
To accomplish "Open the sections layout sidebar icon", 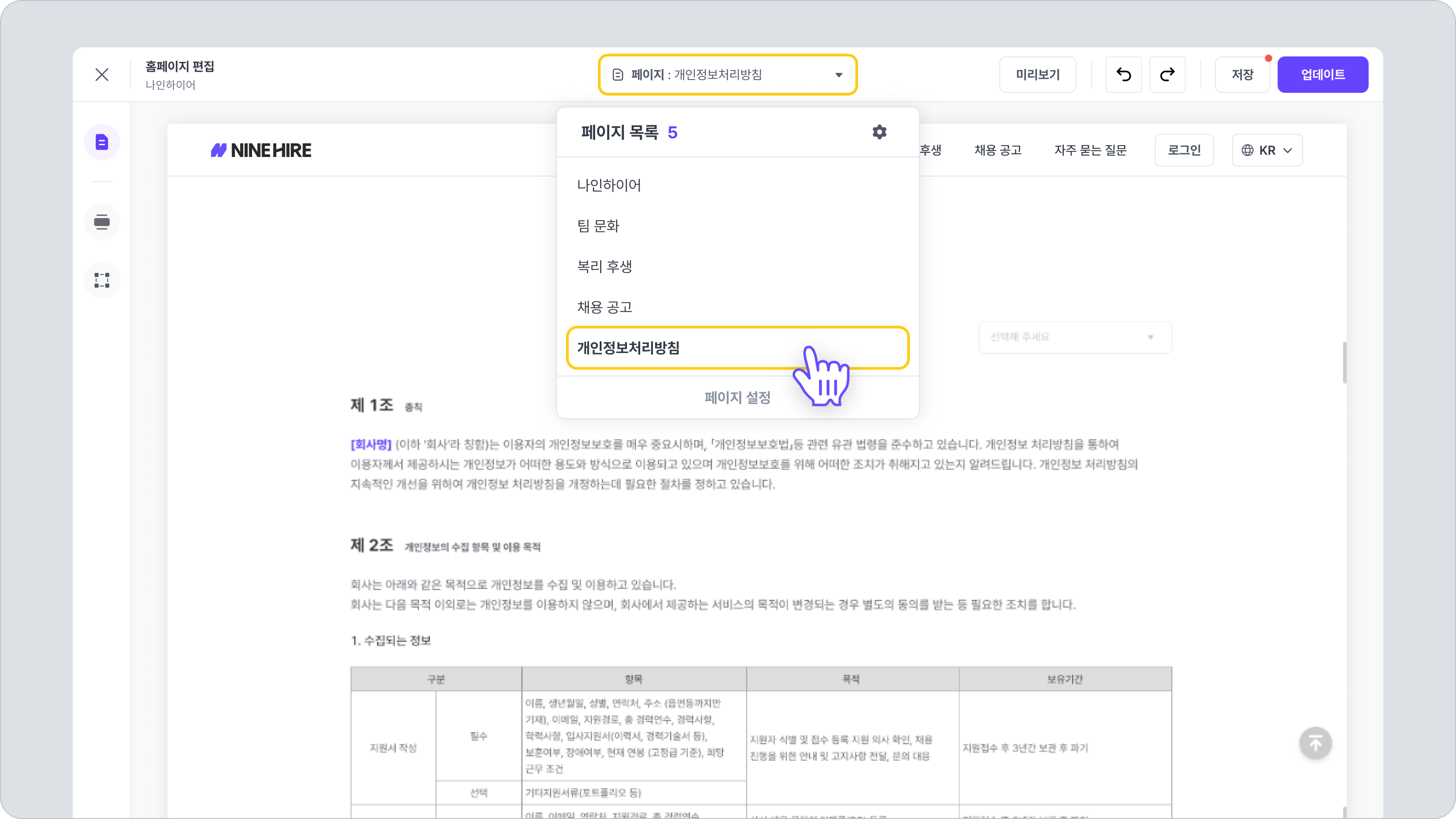I will [102, 222].
